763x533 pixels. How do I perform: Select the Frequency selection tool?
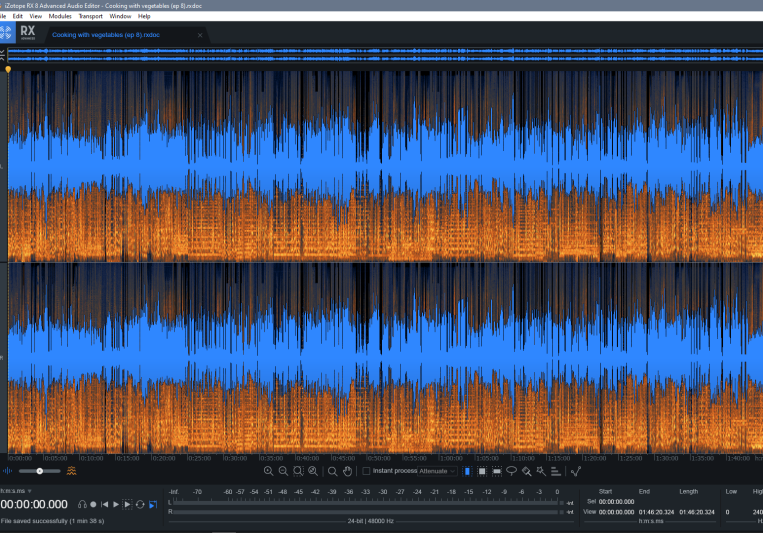(497, 471)
